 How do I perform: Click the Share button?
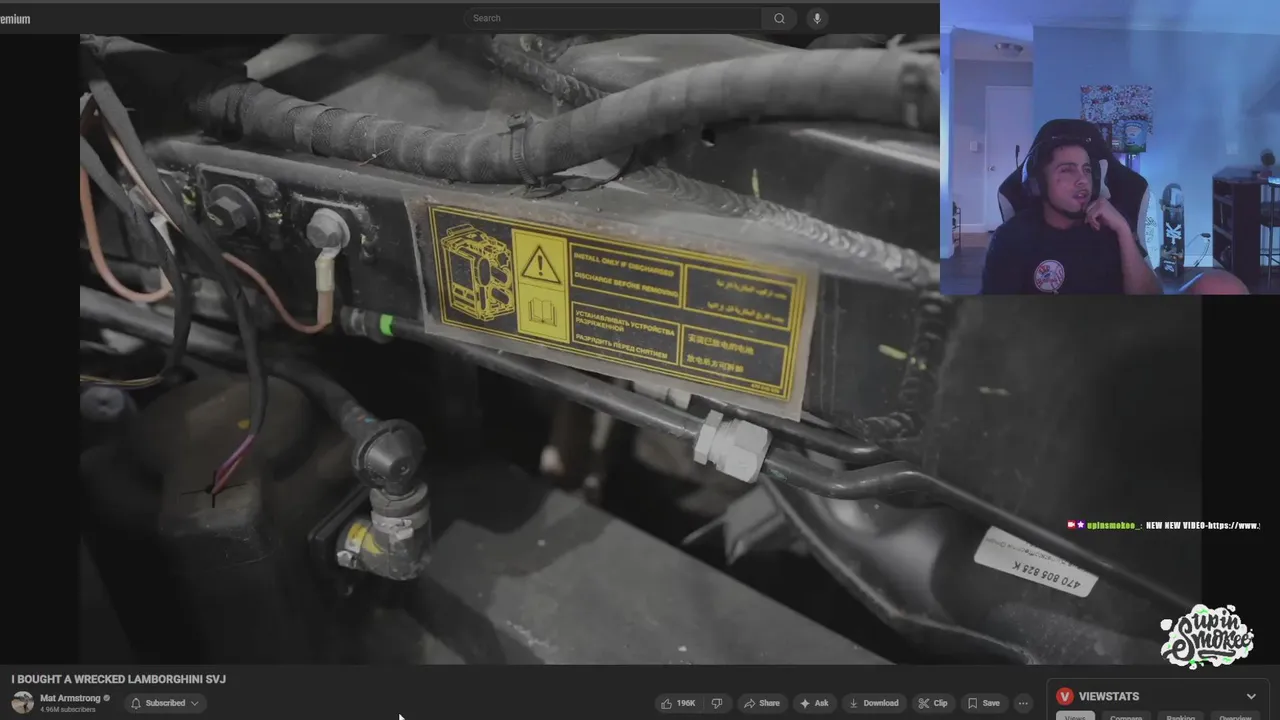762,703
